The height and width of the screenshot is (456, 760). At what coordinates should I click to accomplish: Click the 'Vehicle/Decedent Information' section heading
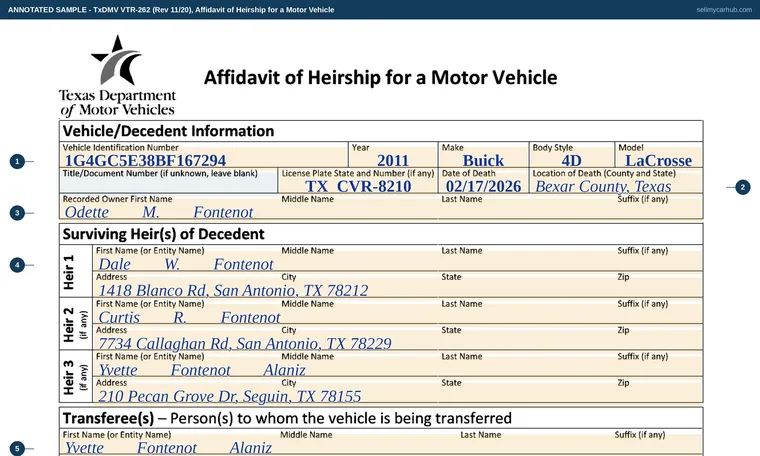[168, 131]
